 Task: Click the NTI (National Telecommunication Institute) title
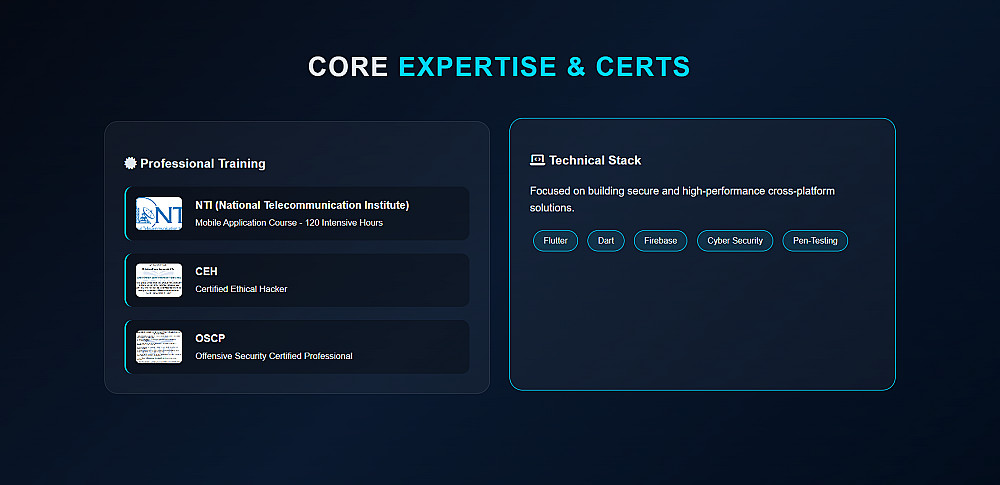pyautogui.click(x=302, y=205)
